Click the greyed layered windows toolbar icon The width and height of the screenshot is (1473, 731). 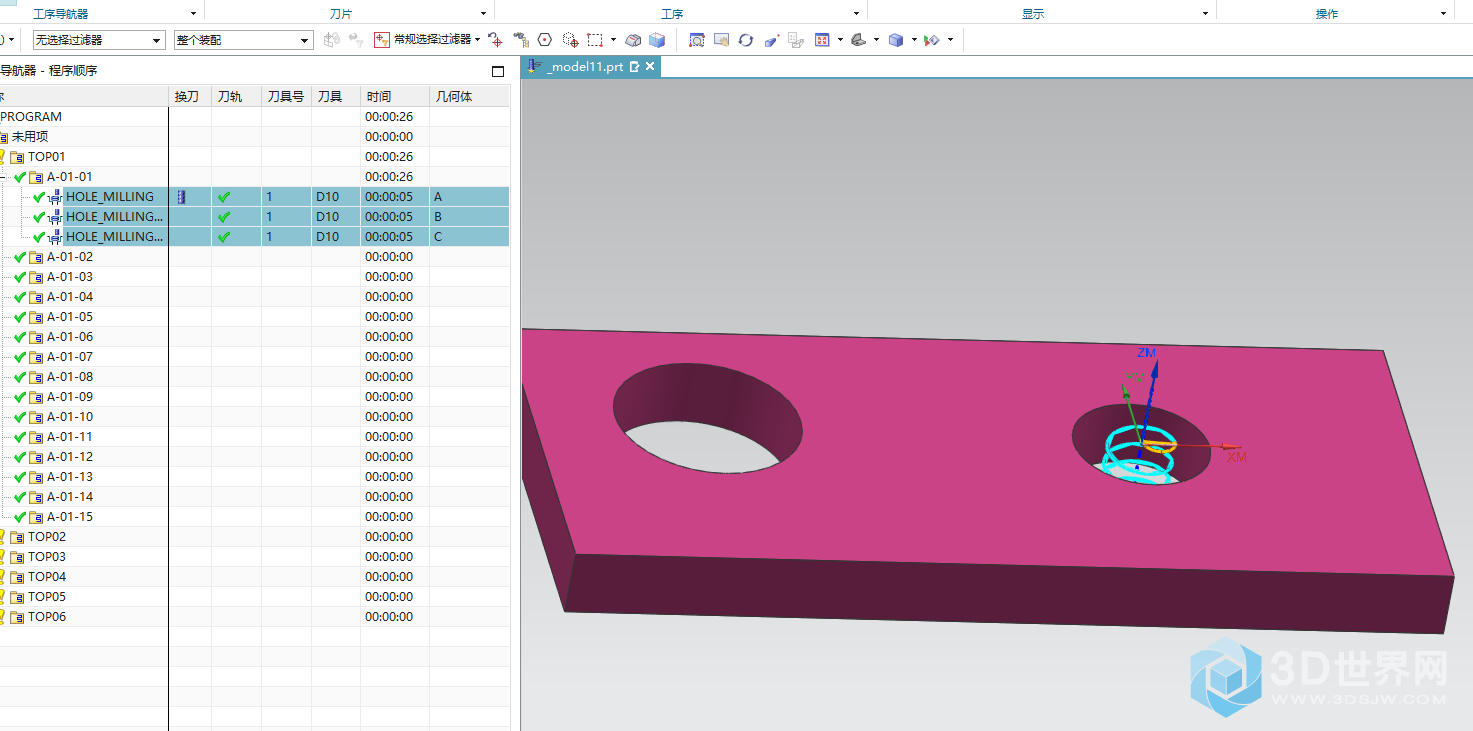click(796, 40)
